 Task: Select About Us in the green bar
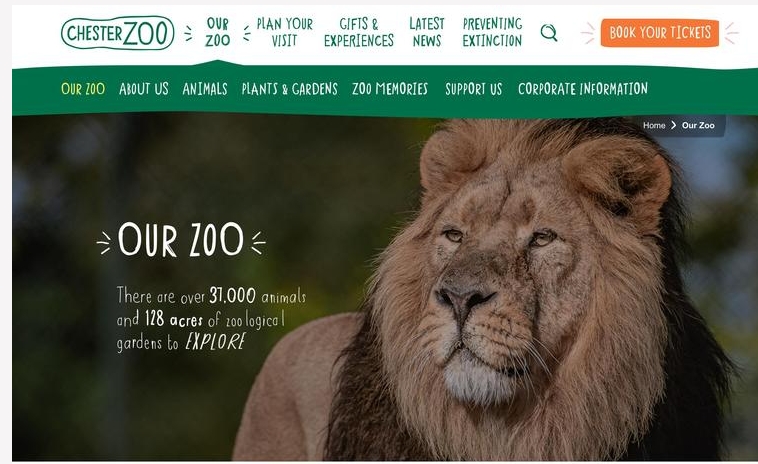pos(144,89)
